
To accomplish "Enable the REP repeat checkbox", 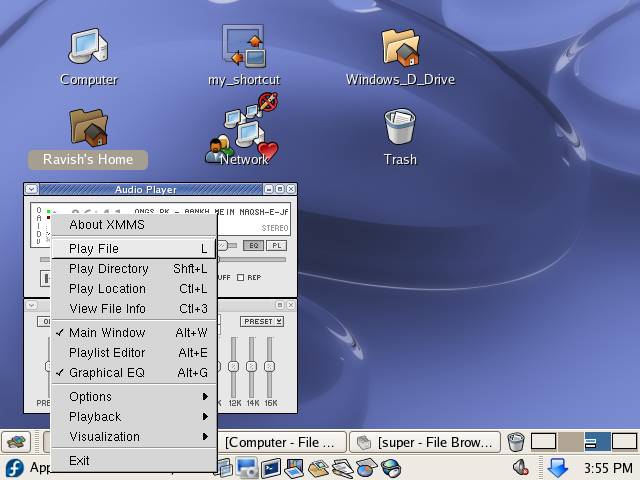I will (241, 278).
